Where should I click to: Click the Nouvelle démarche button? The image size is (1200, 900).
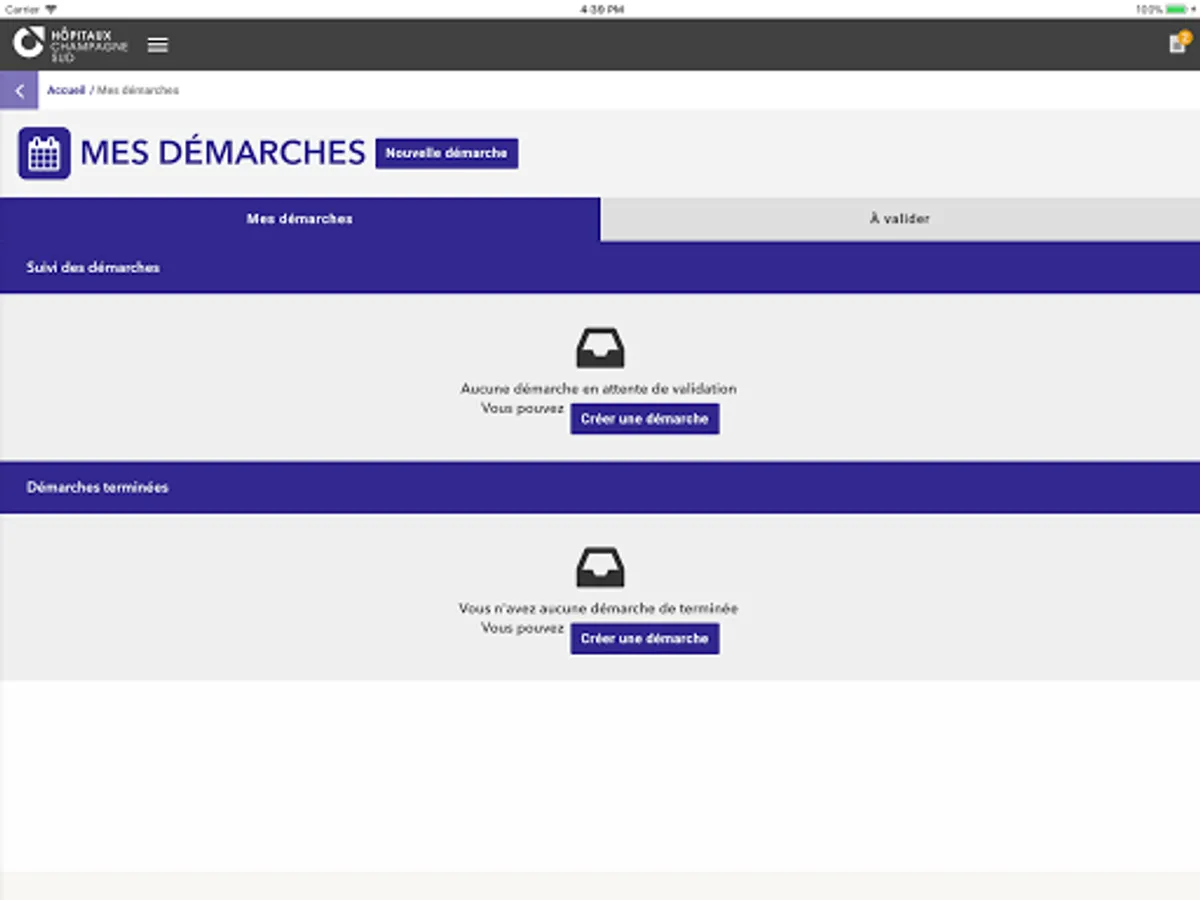point(447,153)
